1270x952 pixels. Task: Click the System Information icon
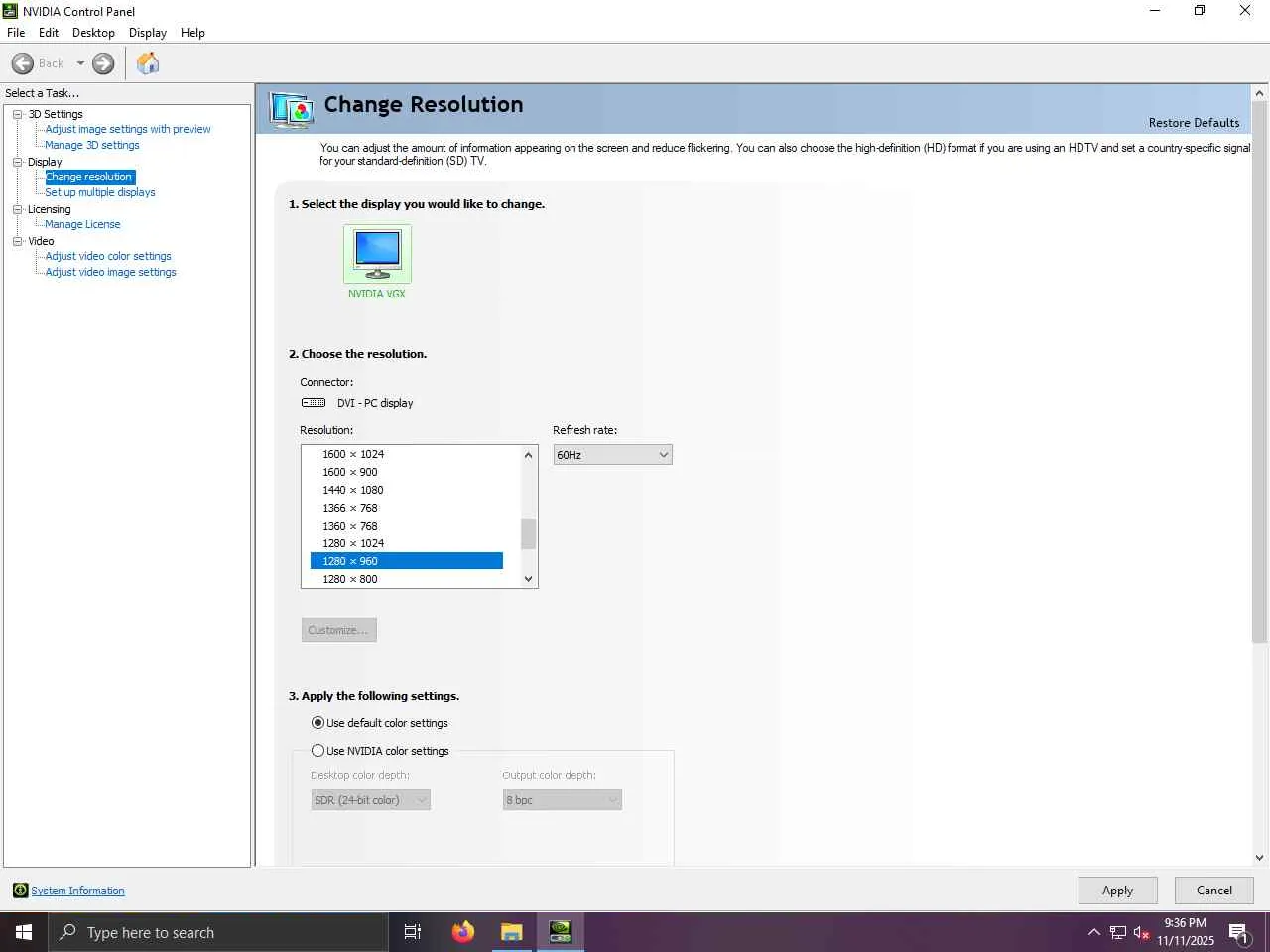pyautogui.click(x=20, y=891)
